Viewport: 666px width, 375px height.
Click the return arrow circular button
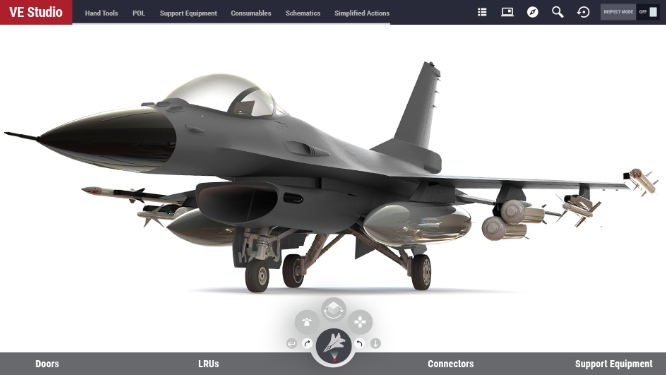click(291, 343)
